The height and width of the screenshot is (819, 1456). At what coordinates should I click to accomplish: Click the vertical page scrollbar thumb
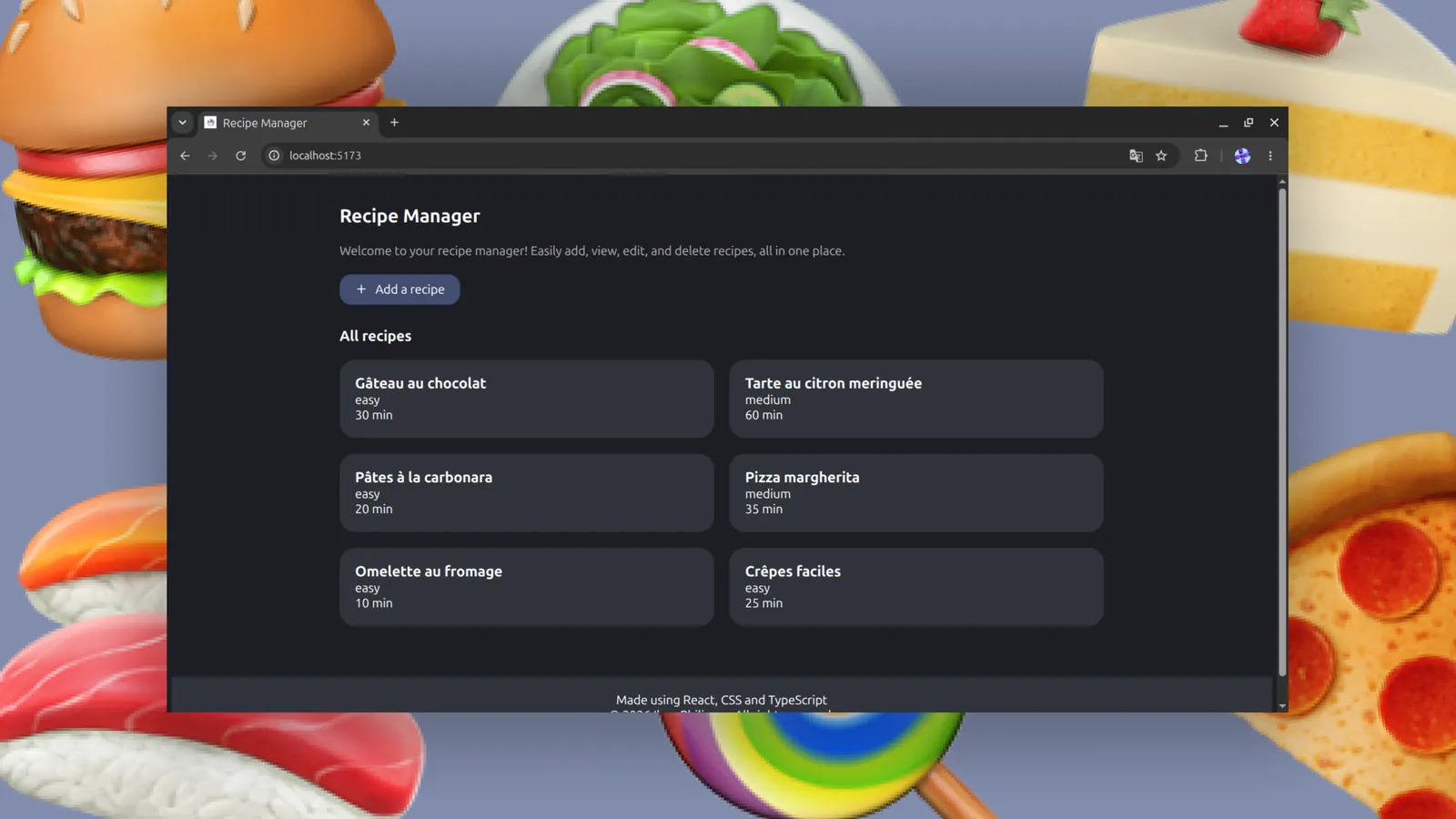[1282, 431]
